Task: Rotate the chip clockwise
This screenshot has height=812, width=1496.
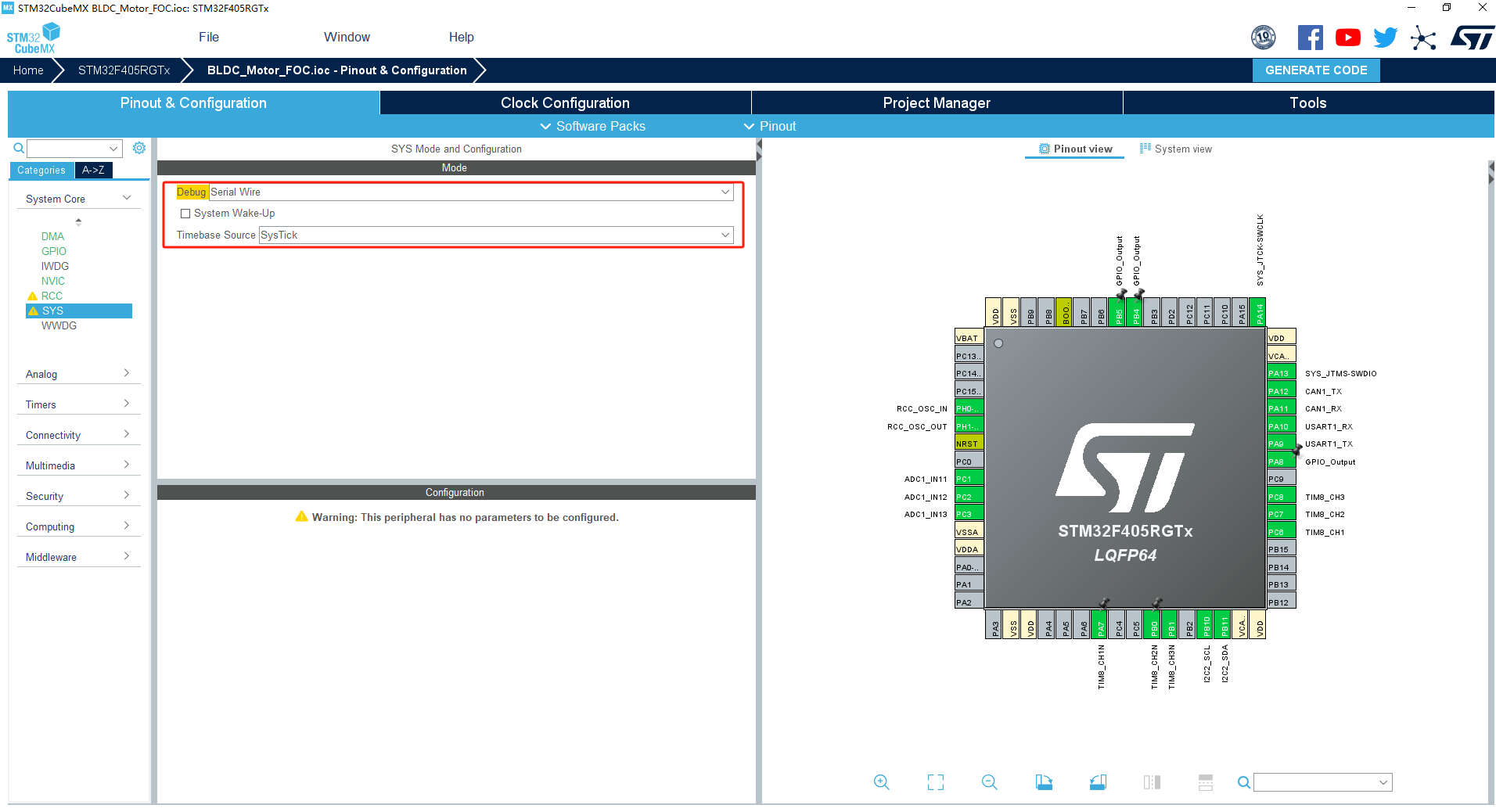Action: coord(1044,781)
